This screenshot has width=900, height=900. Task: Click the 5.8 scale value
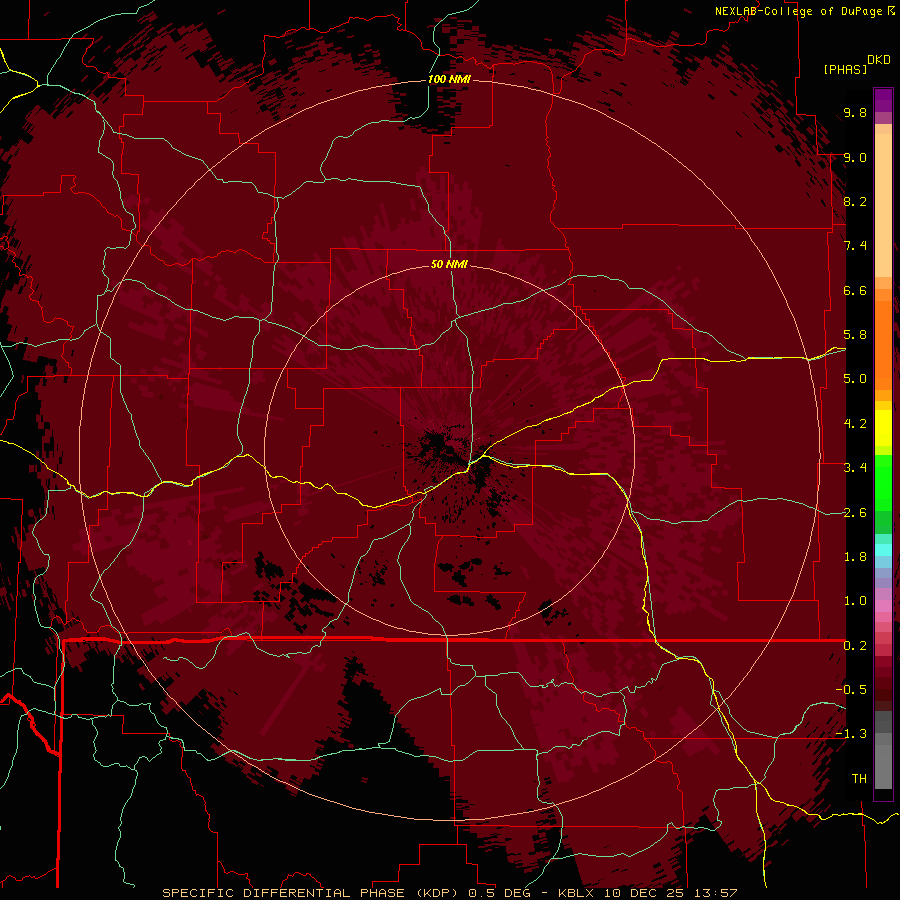click(x=855, y=335)
